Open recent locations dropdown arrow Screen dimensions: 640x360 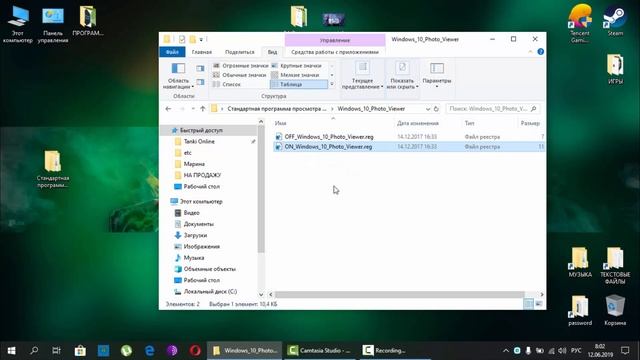[193, 109]
